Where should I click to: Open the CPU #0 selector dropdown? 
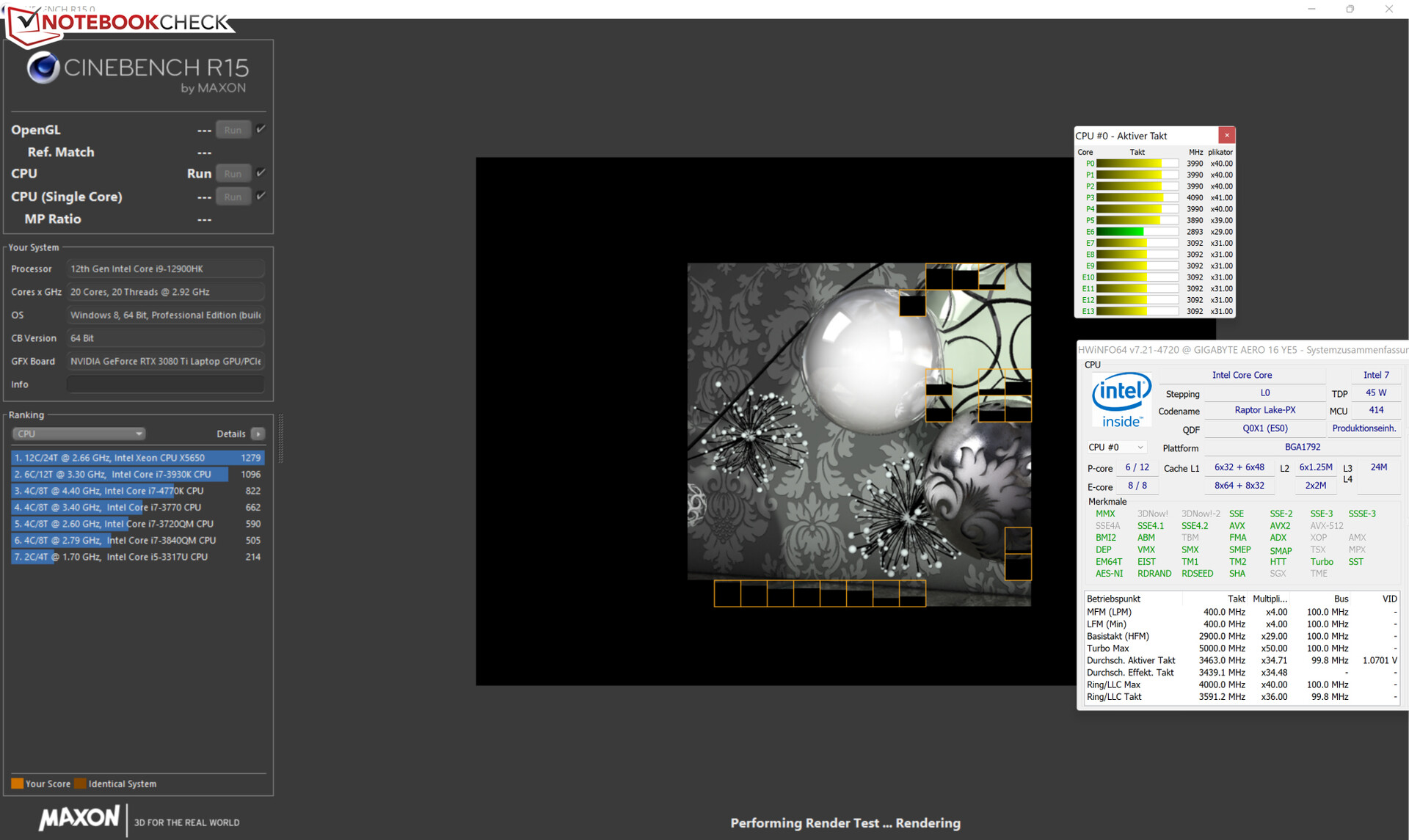(x=1115, y=447)
